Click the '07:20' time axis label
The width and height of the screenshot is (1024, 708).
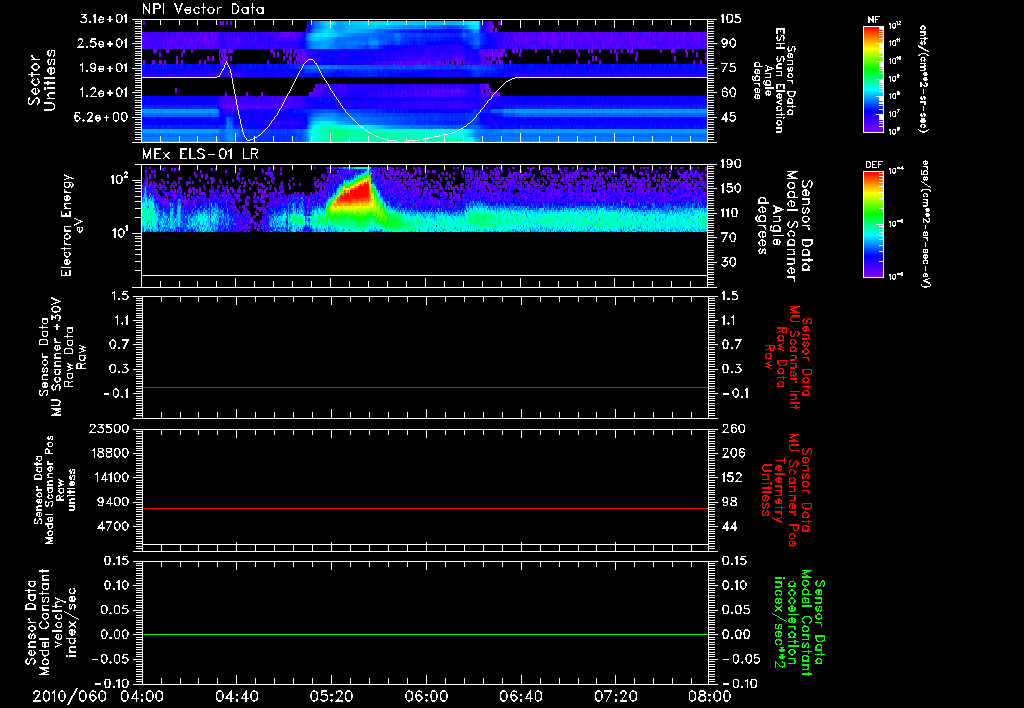tap(615, 696)
